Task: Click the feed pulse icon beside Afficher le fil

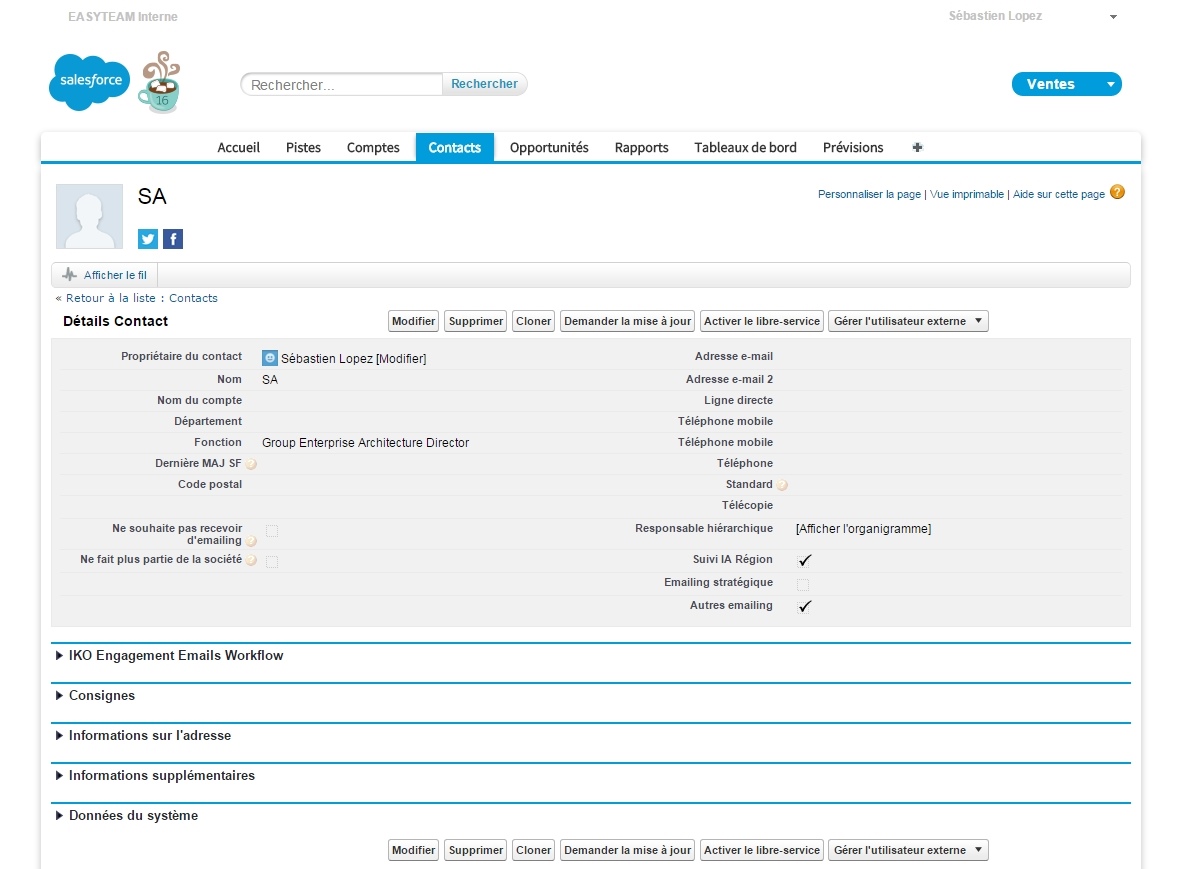Action: (69, 275)
